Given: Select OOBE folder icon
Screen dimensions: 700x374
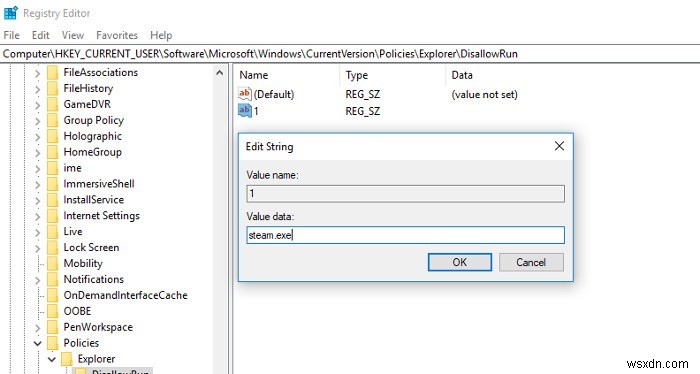Looking at the screenshot, I should 53,311.
